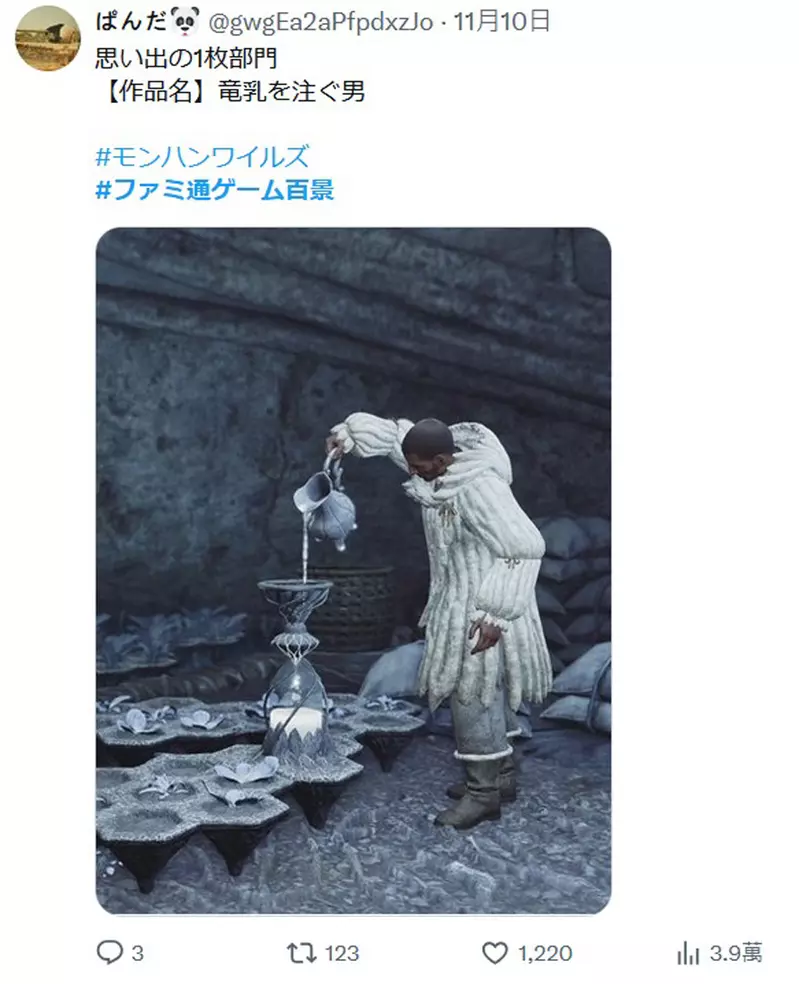799x984 pixels.
Task: Open the 11月10日 post timestamp
Action: [x=502, y=22]
